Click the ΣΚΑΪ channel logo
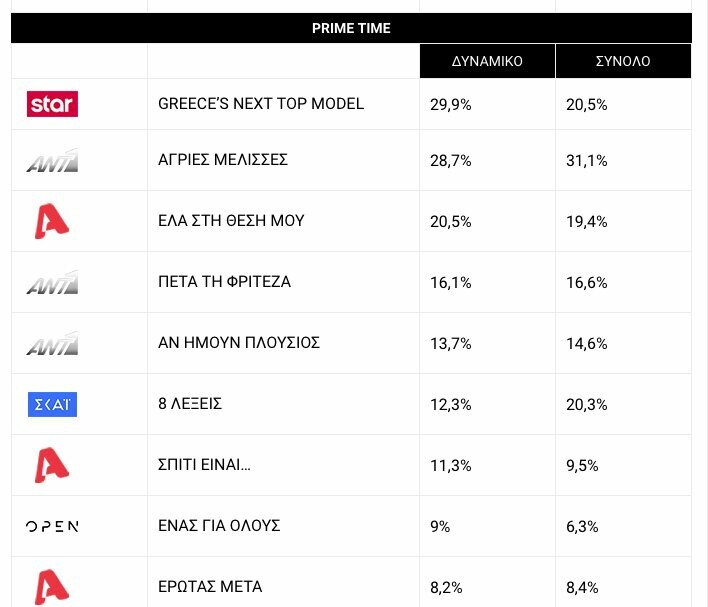This screenshot has height=607, width=708. [x=52, y=404]
